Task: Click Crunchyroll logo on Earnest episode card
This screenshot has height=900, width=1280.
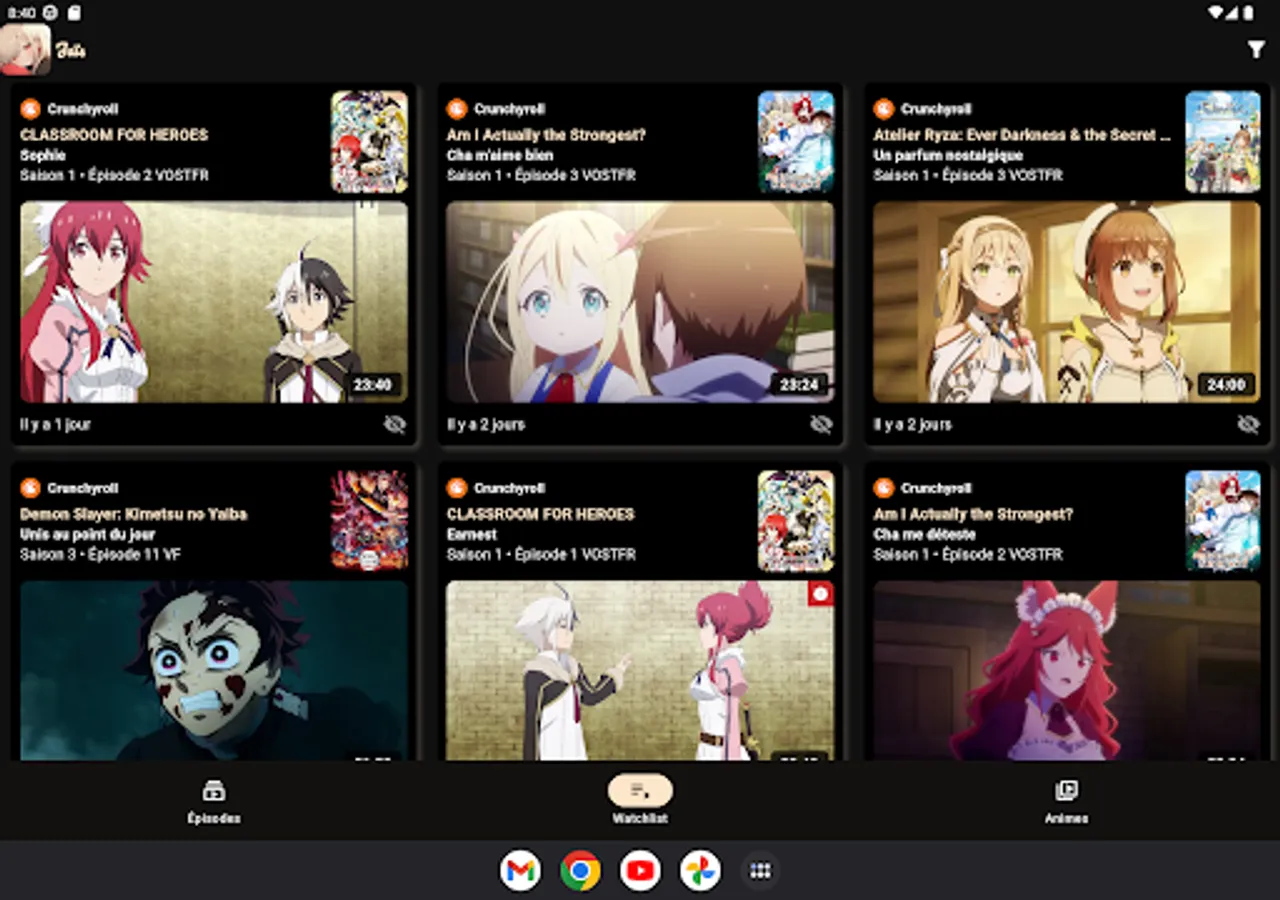Action: [x=457, y=488]
